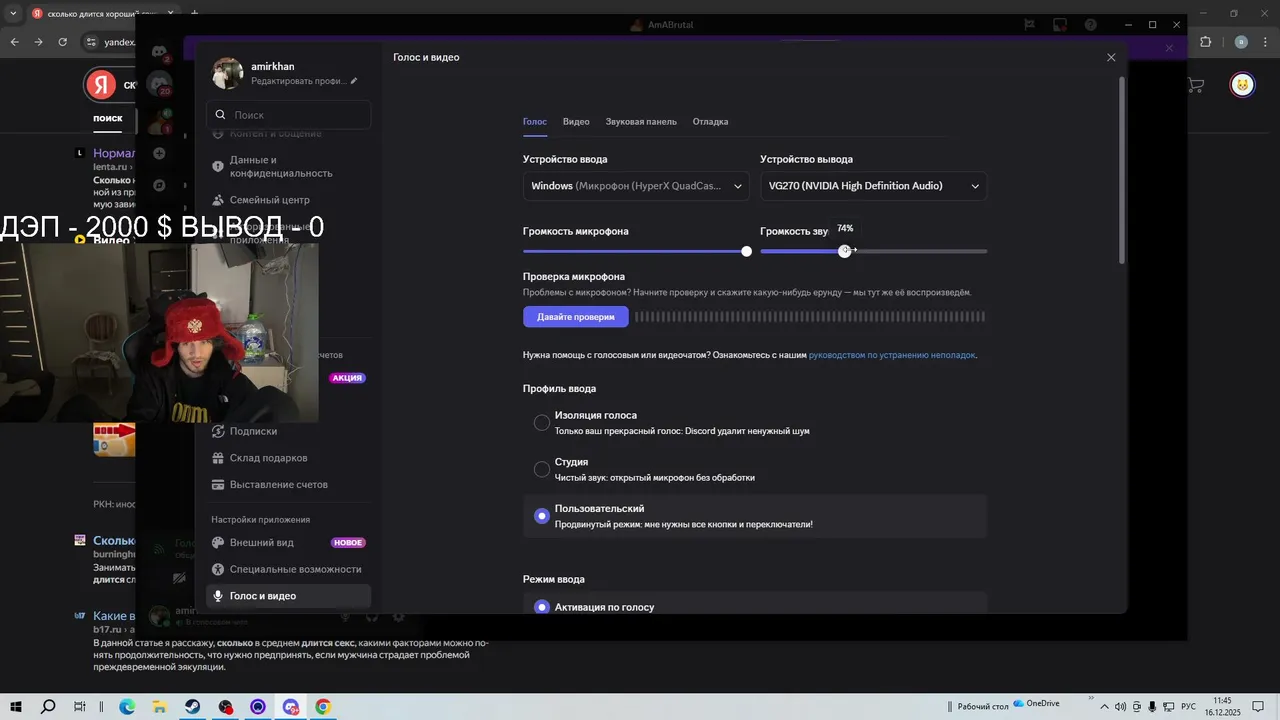Open Подписки settings section
This screenshot has height=720, width=1280.
point(289,431)
